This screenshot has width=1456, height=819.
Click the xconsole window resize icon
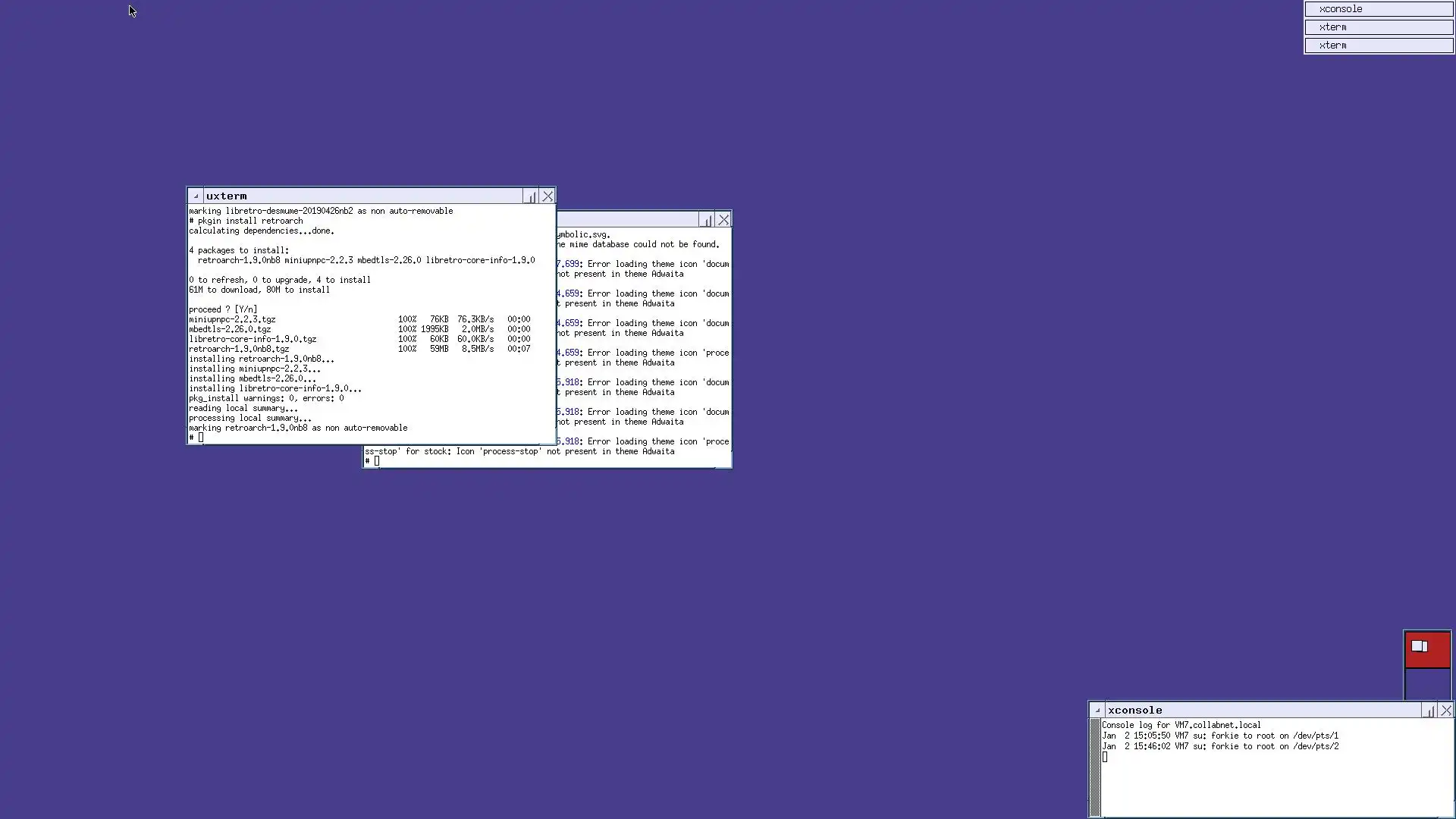pos(1429,711)
